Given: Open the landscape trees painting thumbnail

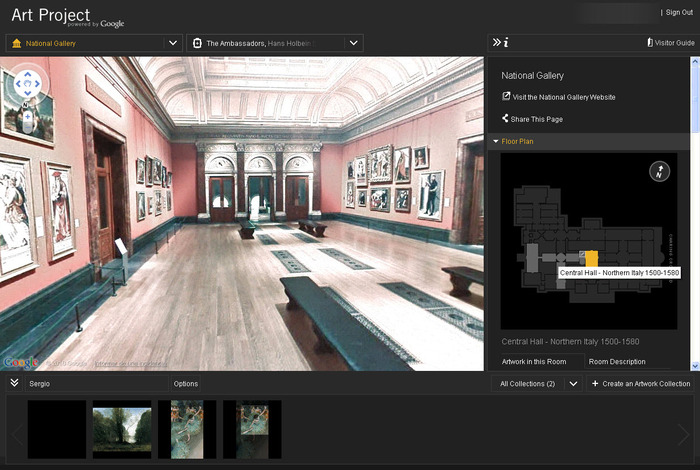Looking at the screenshot, I should [122, 429].
